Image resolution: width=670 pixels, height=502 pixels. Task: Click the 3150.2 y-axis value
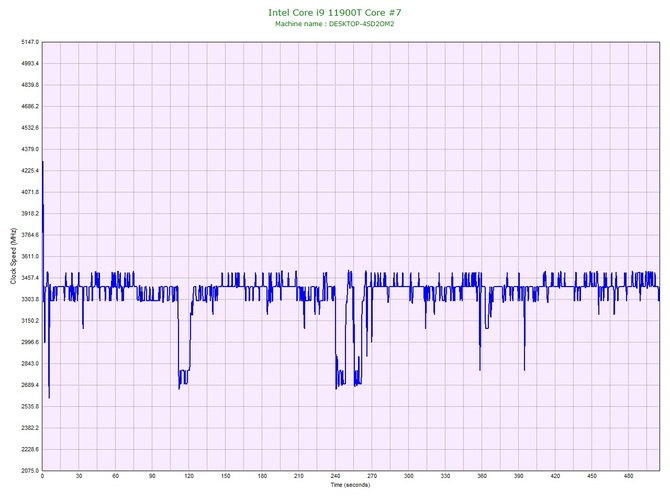[x=30, y=321]
